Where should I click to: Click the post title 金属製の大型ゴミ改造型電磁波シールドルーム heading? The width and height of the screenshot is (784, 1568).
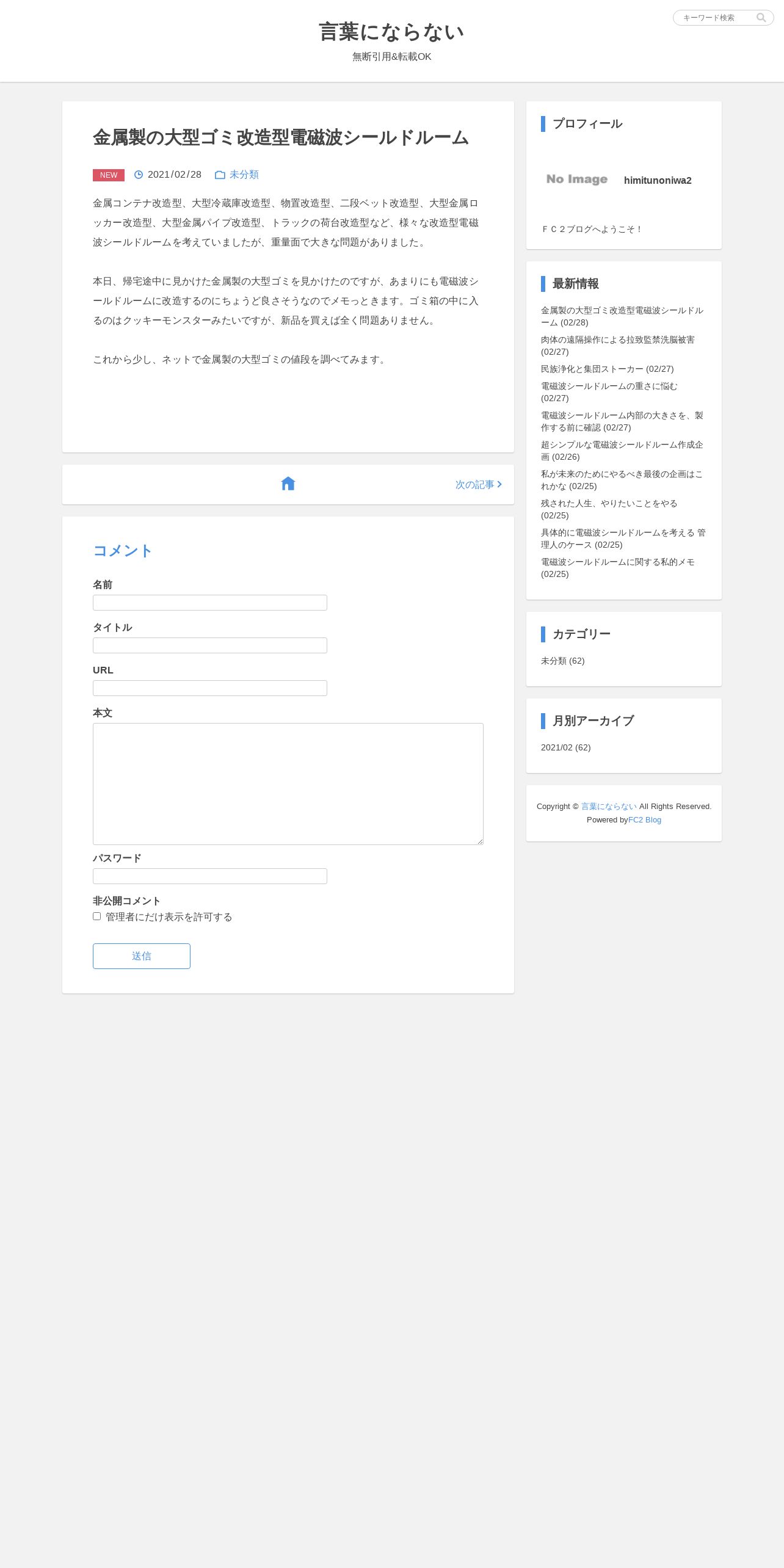pyautogui.click(x=281, y=137)
